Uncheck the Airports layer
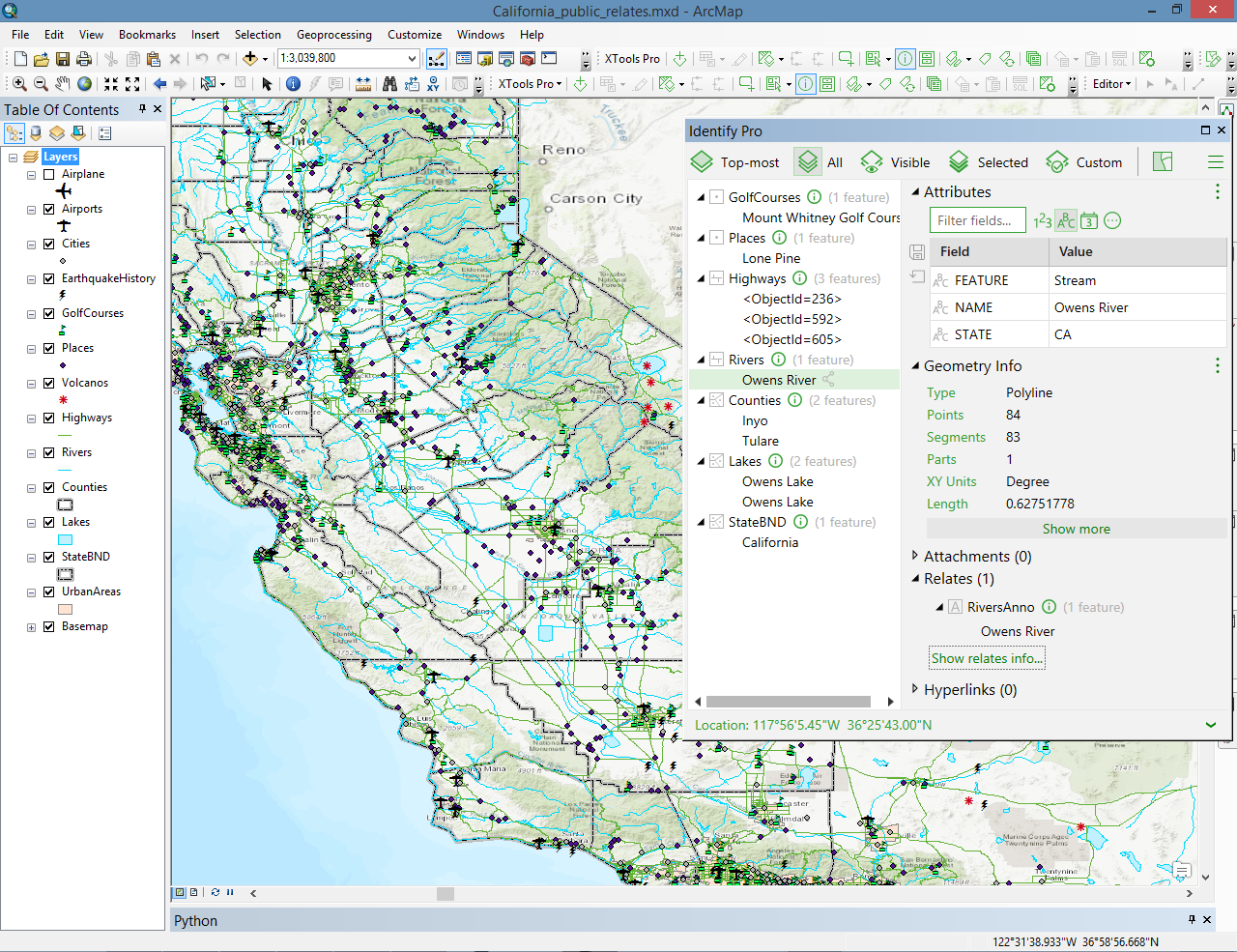This screenshot has height=952, width=1237. pyautogui.click(x=48, y=210)
